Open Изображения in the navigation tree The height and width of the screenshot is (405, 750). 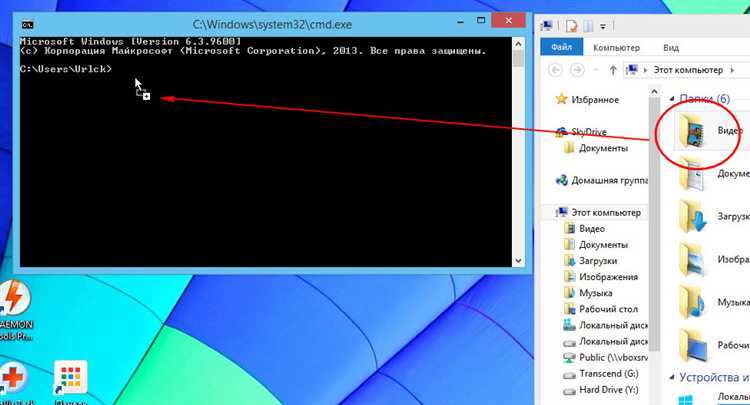click(608, 277)
